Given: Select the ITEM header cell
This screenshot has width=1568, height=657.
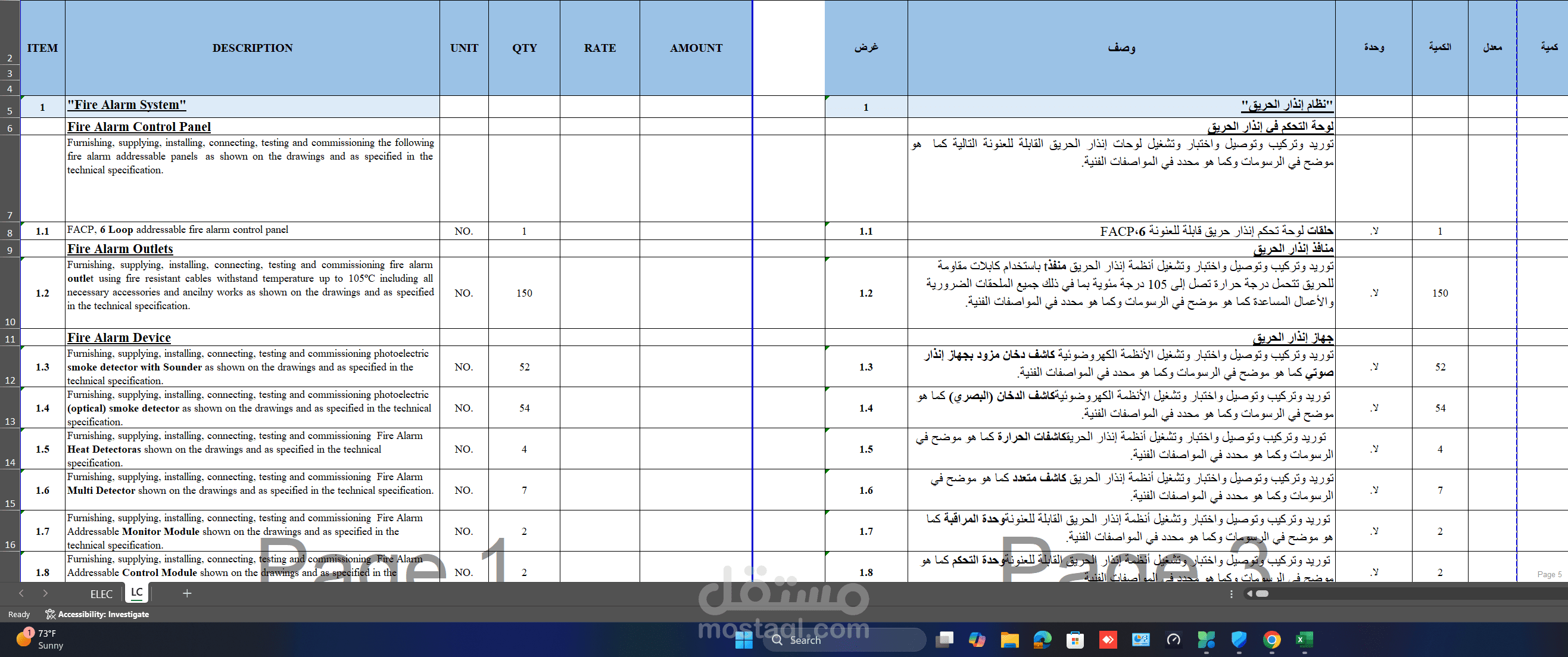Looking at the screenshot, I should coord(43,48).
